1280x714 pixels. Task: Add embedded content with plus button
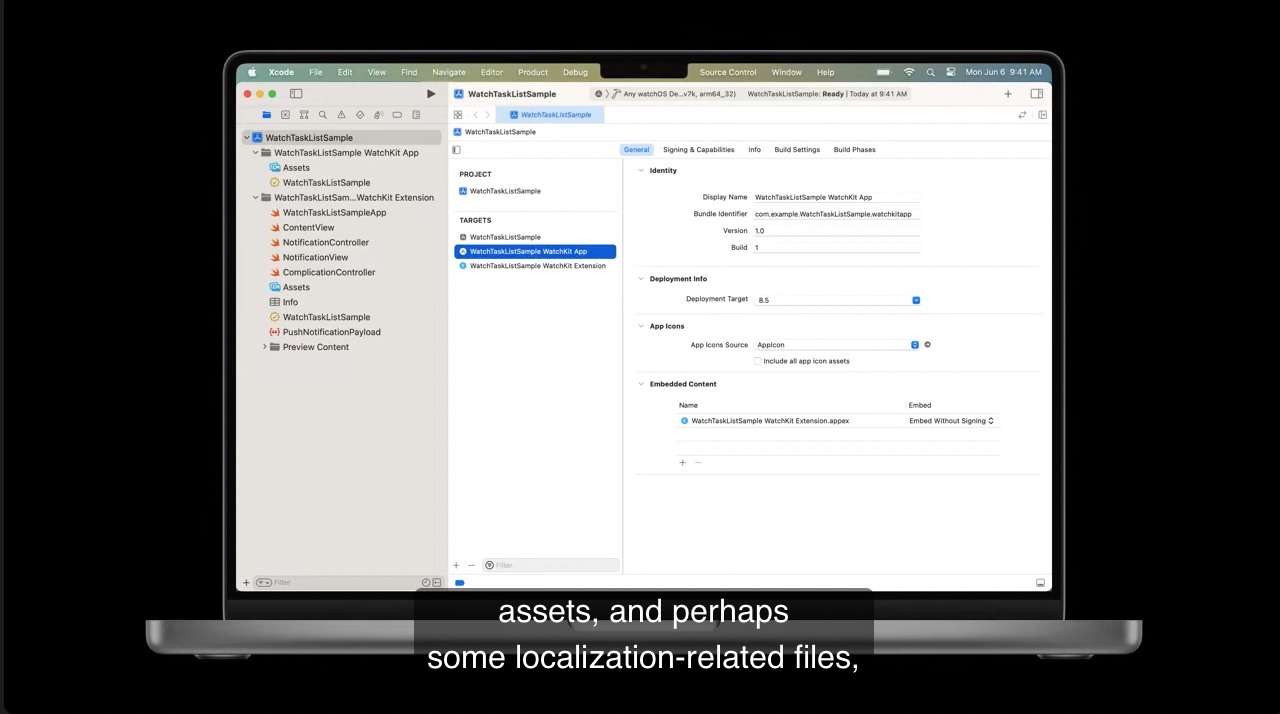[x=683, y=462]
